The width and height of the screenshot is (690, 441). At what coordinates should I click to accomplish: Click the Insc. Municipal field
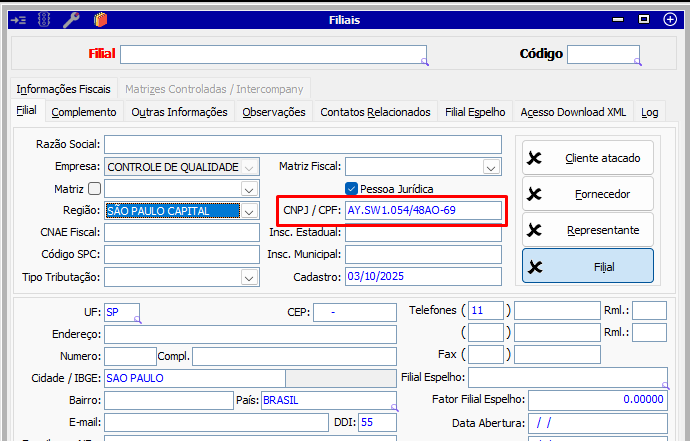click(423, 254)
